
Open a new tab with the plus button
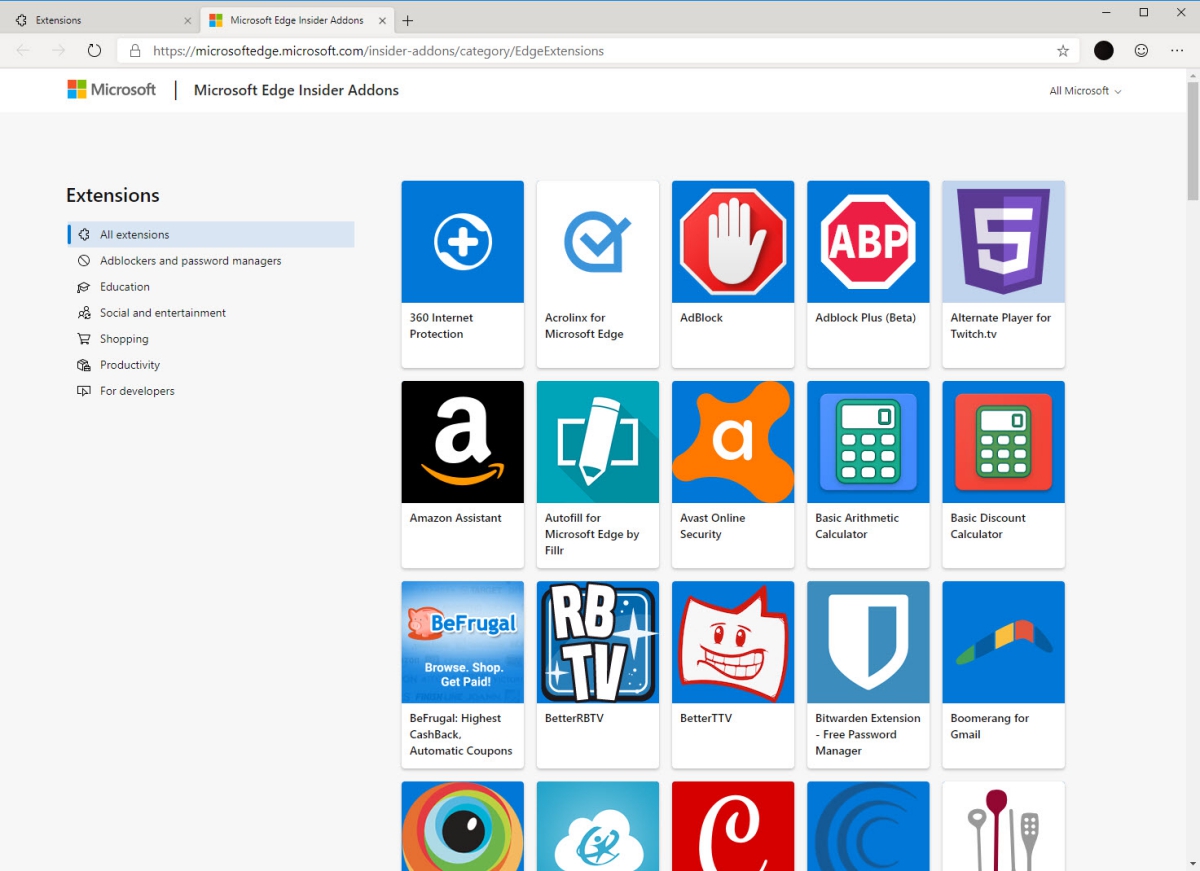(x=408, y=20)
